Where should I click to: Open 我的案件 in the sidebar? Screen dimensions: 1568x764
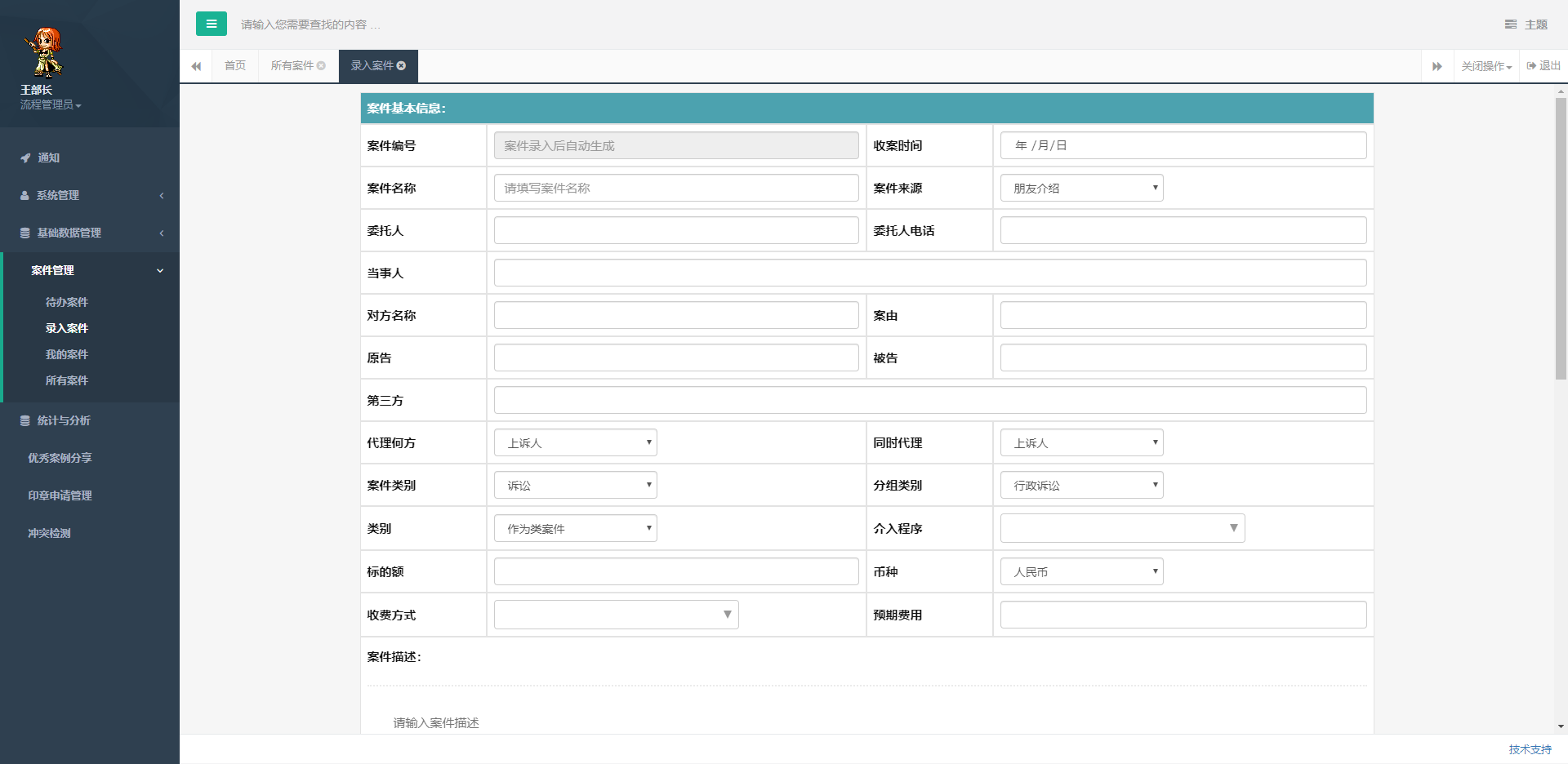tap(67, 353)
